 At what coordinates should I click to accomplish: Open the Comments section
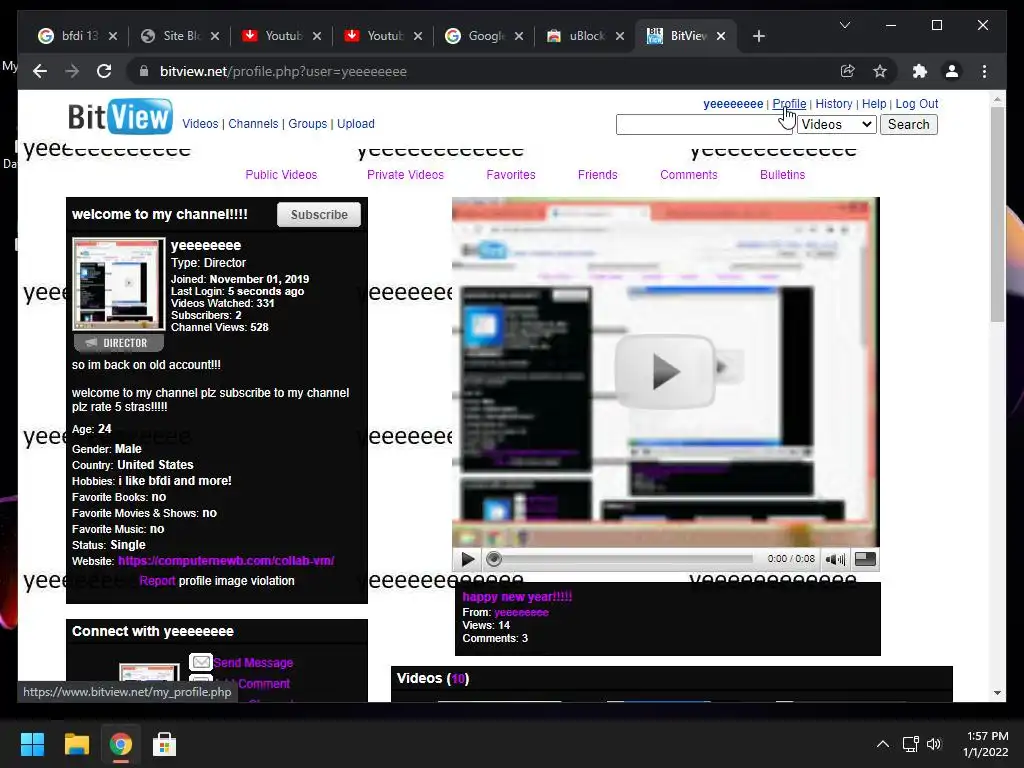[688, 174]
